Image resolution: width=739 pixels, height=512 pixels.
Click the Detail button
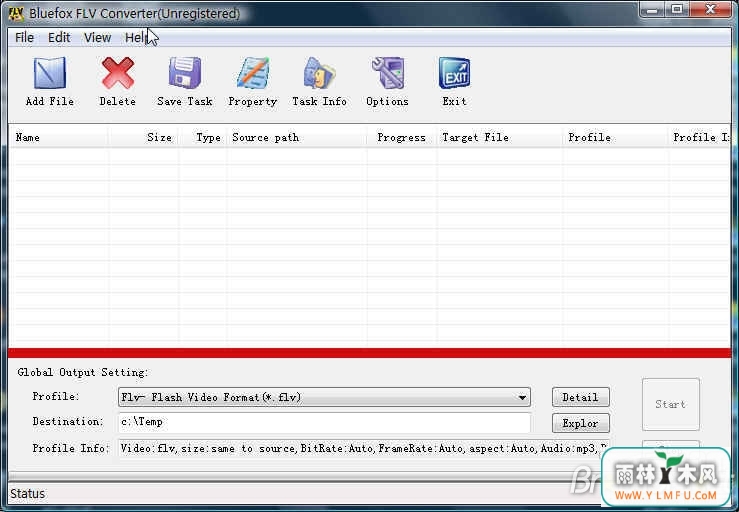coord(581,397)
